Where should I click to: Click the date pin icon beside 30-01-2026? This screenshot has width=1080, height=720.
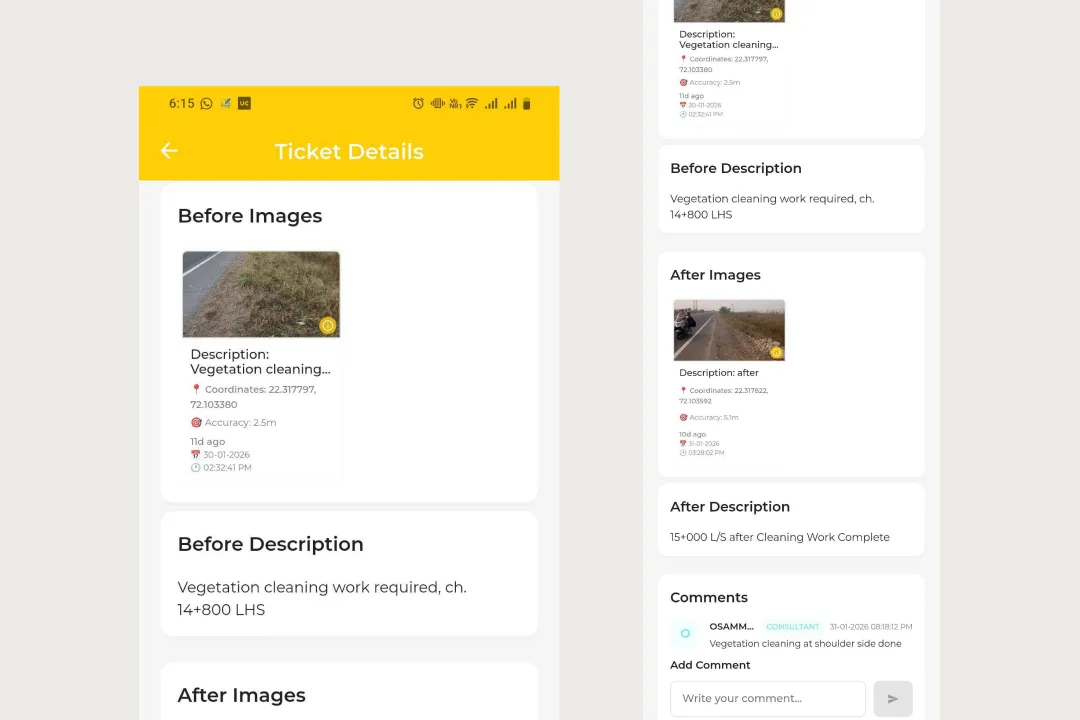pyautogui.click(x=195, y=454)
